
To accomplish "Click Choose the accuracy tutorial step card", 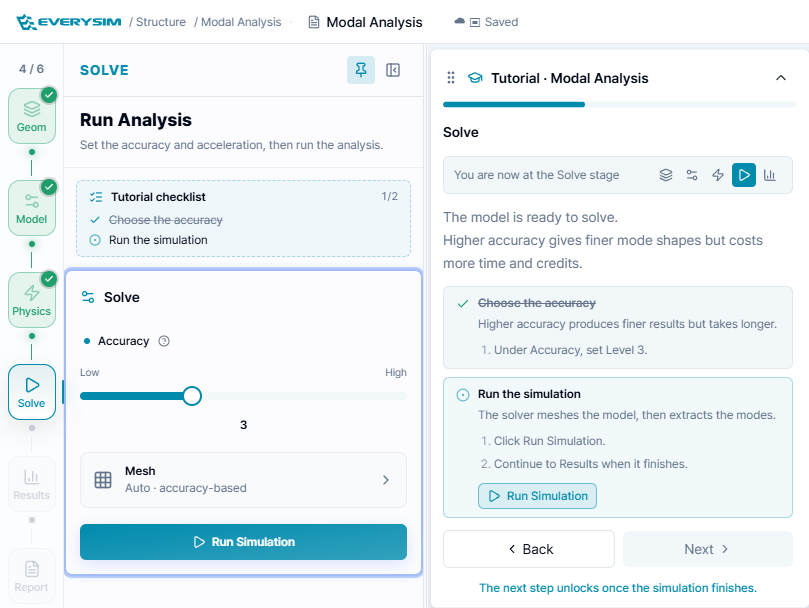I will (x=618, y=327).
